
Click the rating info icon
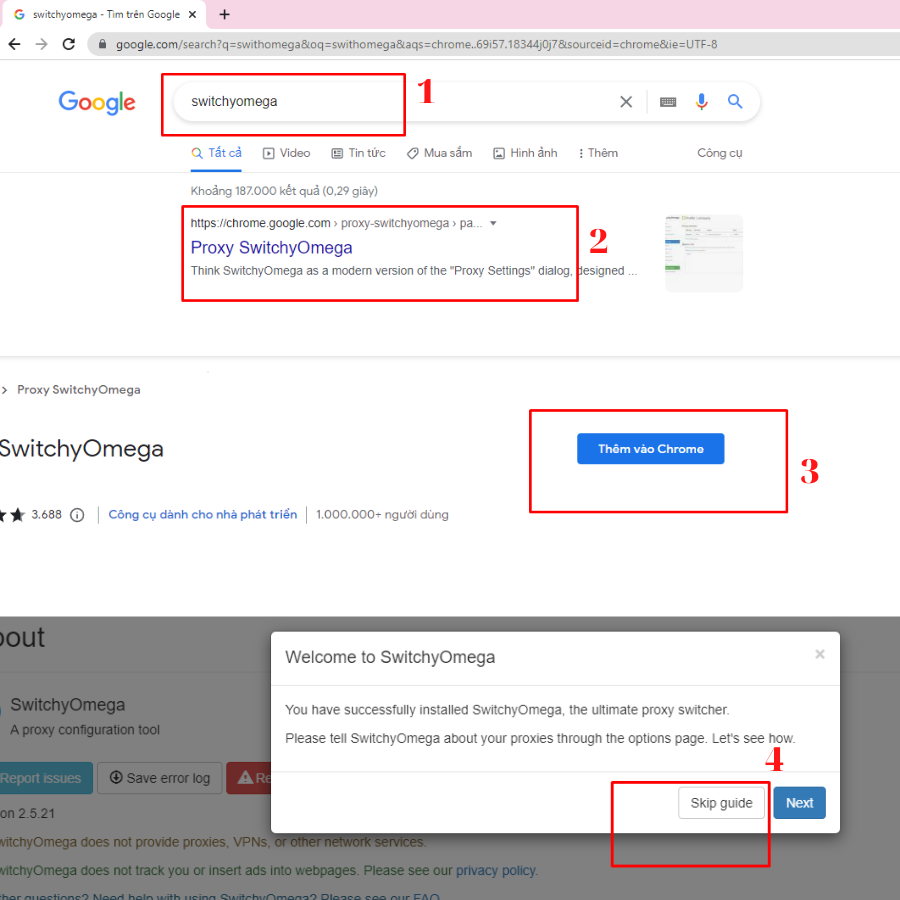[77, 515]
